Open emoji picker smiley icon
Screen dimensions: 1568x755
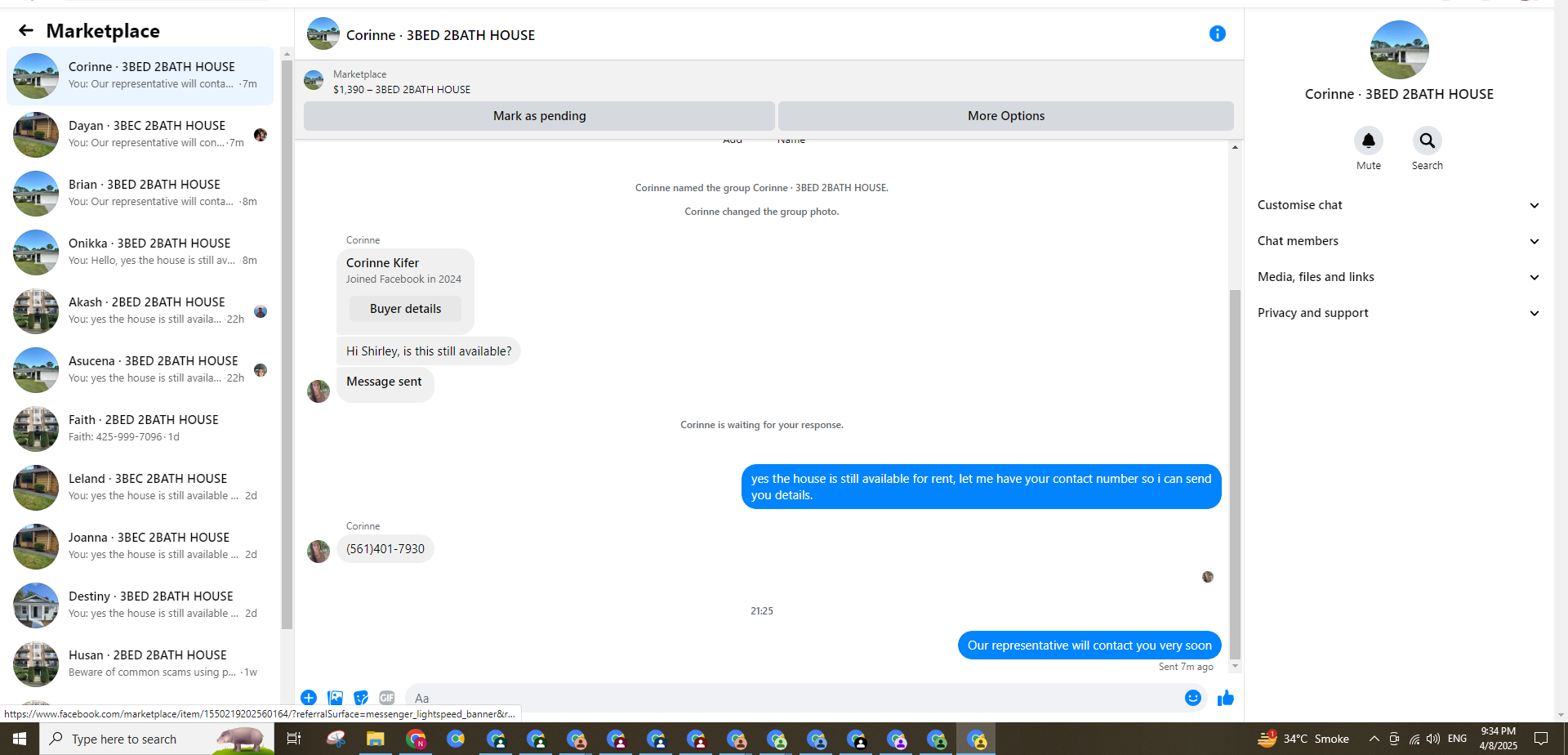click(x=1193, y=698)
